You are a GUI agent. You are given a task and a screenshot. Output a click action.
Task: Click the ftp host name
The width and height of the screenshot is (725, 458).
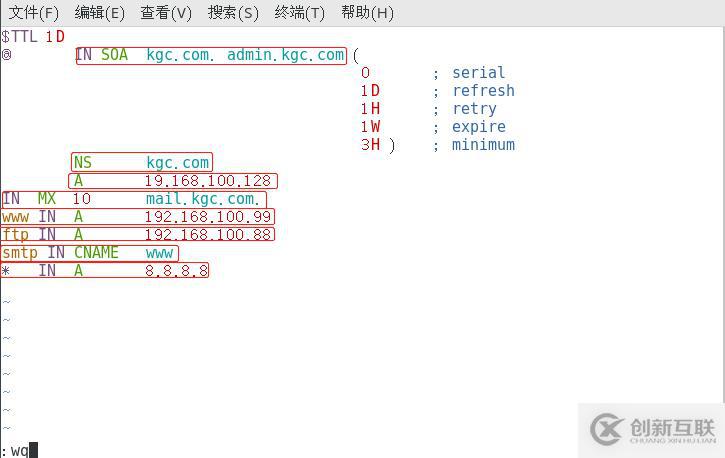pyautogui.click(x=15, y=235)
